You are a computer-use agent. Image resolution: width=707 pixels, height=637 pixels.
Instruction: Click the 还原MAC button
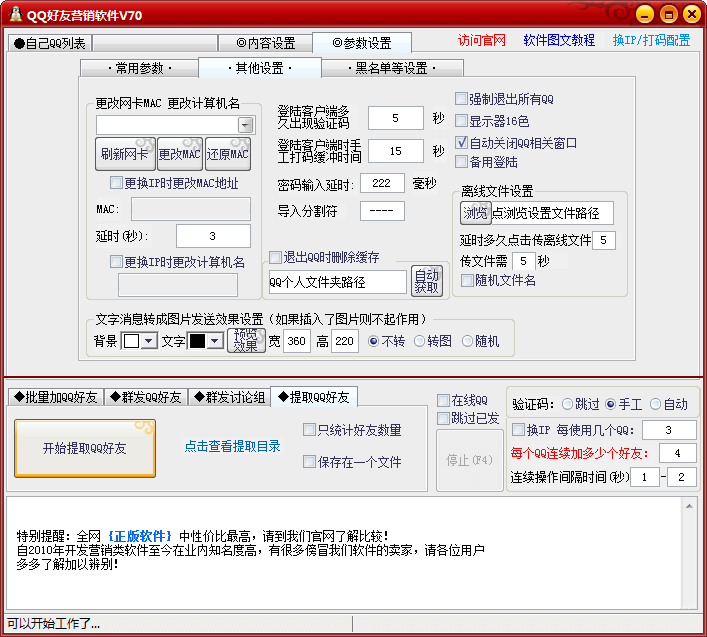tap(228, 154)
